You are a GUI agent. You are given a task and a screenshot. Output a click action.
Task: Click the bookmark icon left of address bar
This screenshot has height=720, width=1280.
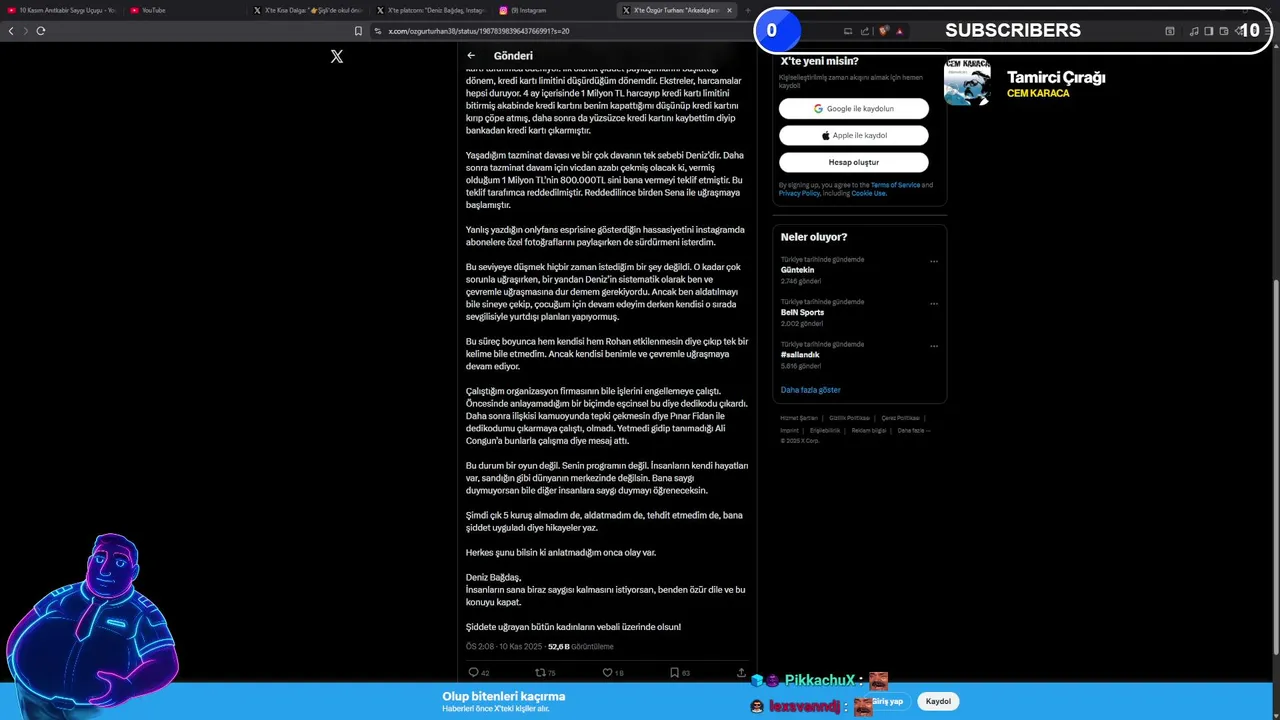(x=359, y=31)
